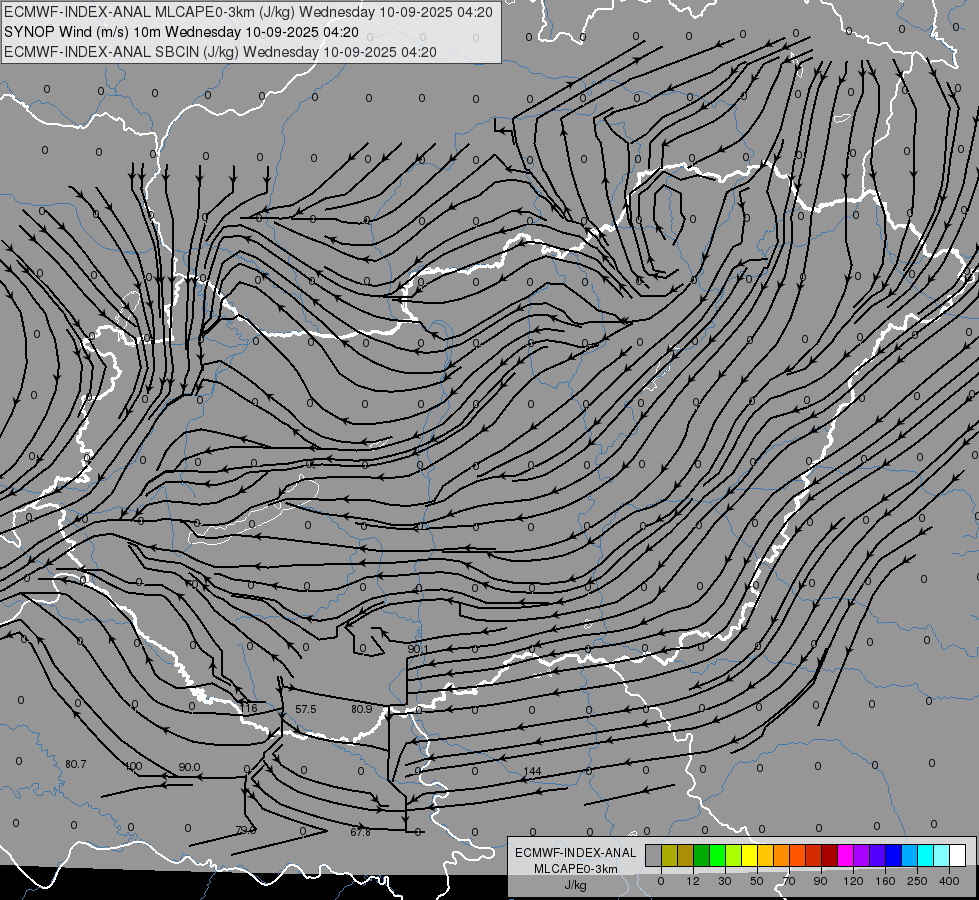The image size is (979, 900).
Task: Click the gray swatch in the MLCAPE legend
Action: pos(654,855)
